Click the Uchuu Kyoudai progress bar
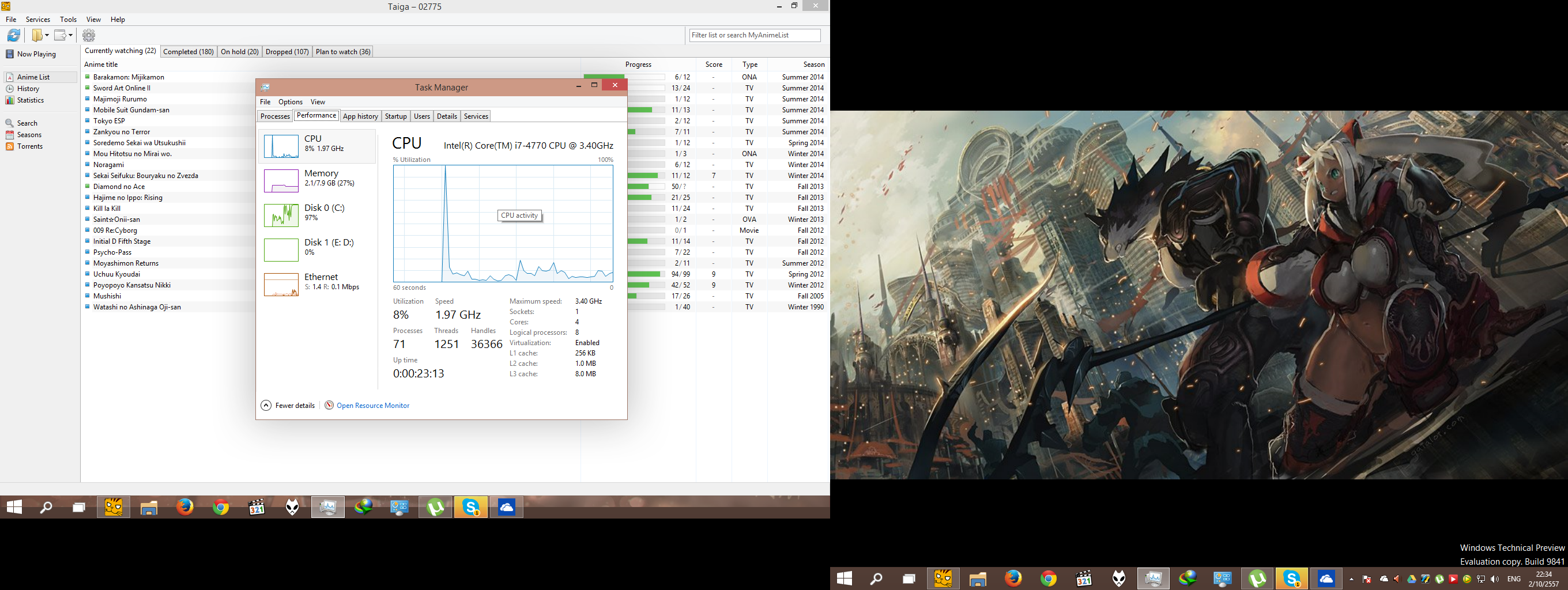The height and width of the screenshot is (590, 1568). [x=646, y=274]
